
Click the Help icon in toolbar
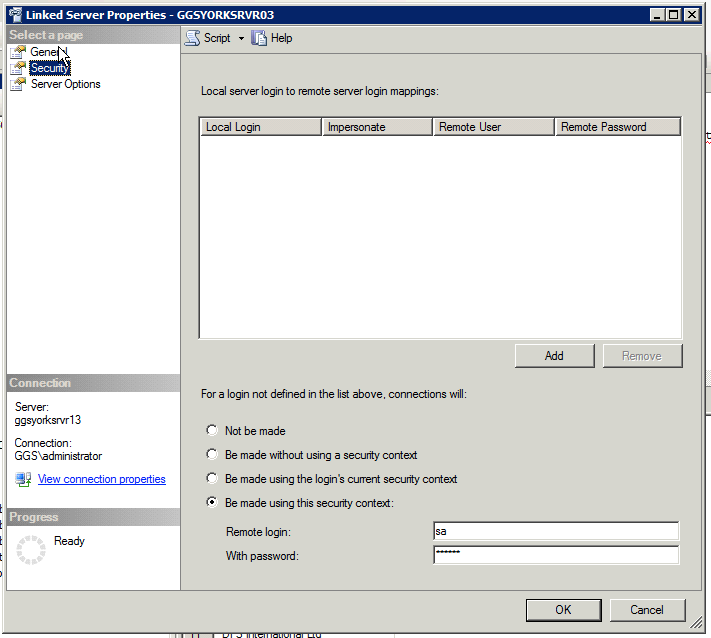[259, 38]
